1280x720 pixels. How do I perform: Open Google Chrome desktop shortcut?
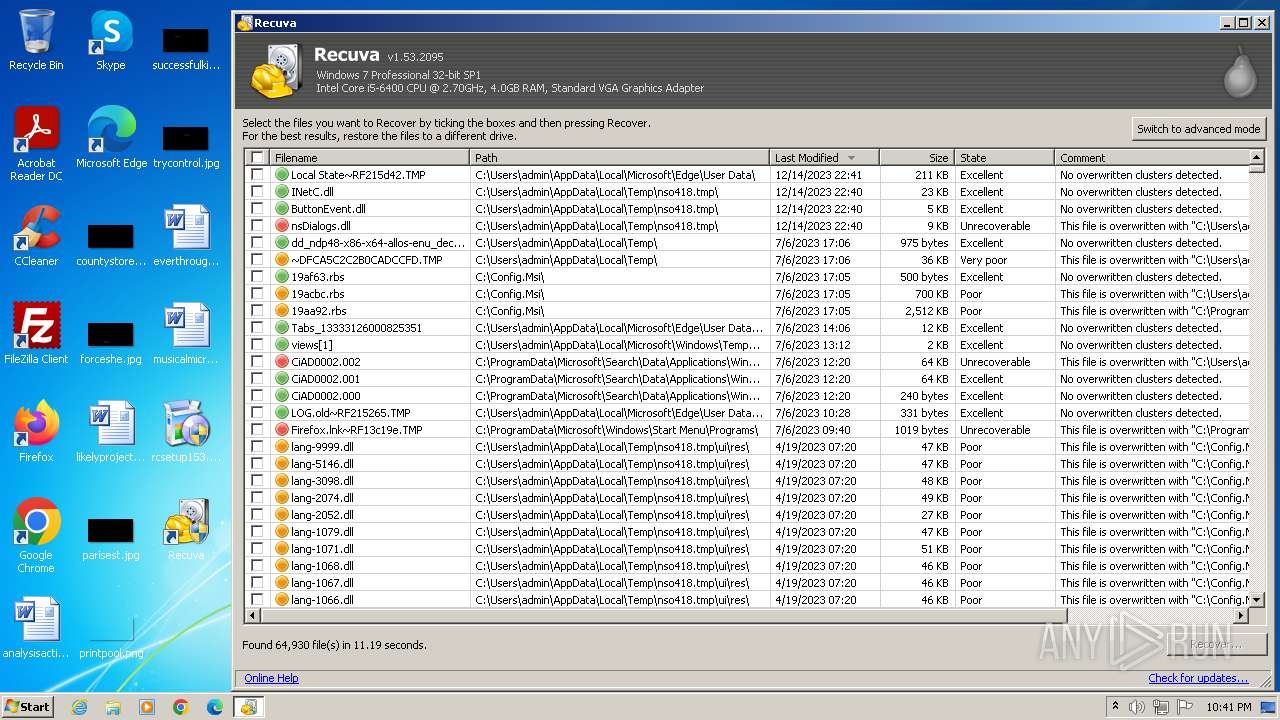(x=36, y=536)
